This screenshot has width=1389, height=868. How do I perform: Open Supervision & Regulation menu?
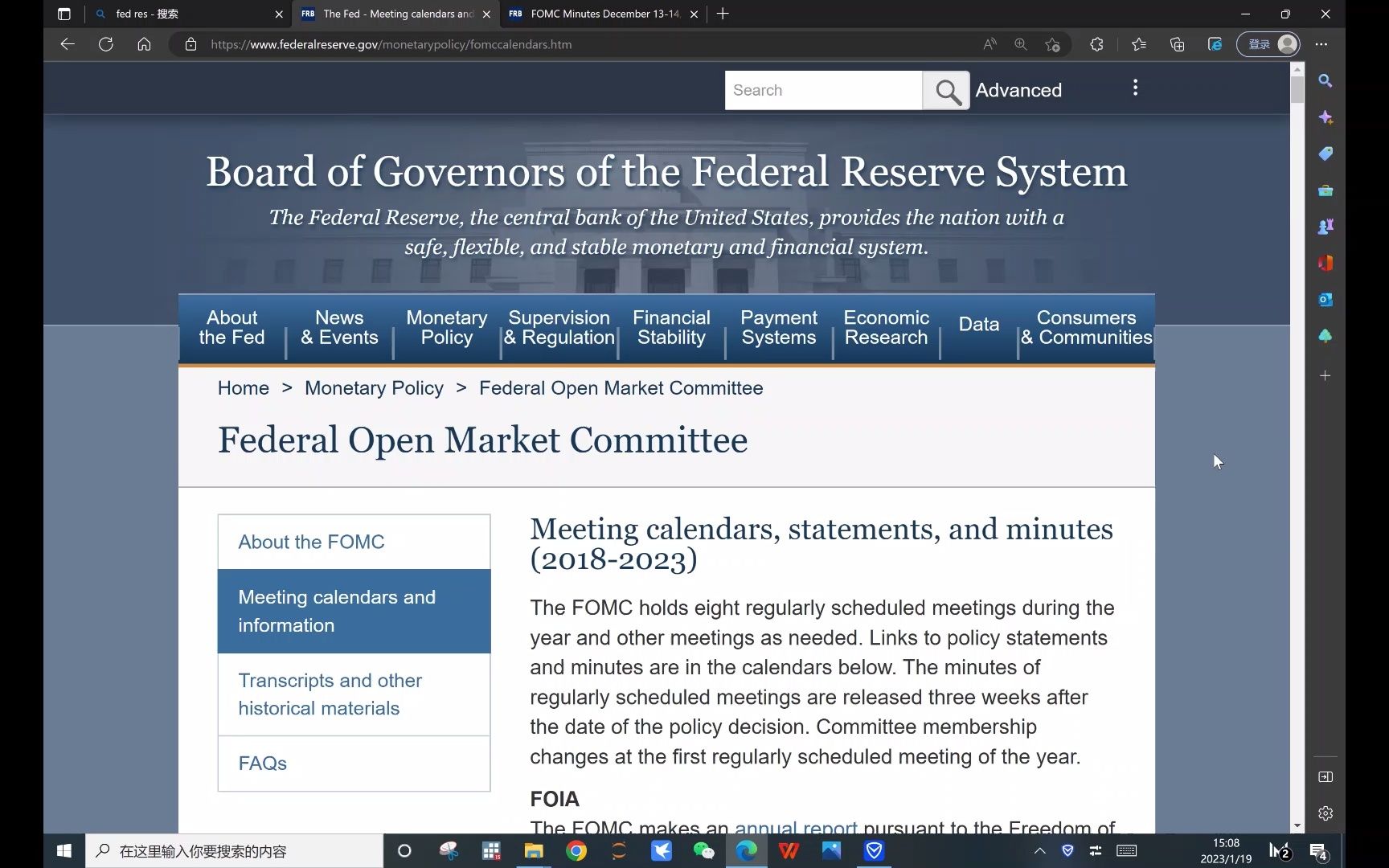[559, 328]
